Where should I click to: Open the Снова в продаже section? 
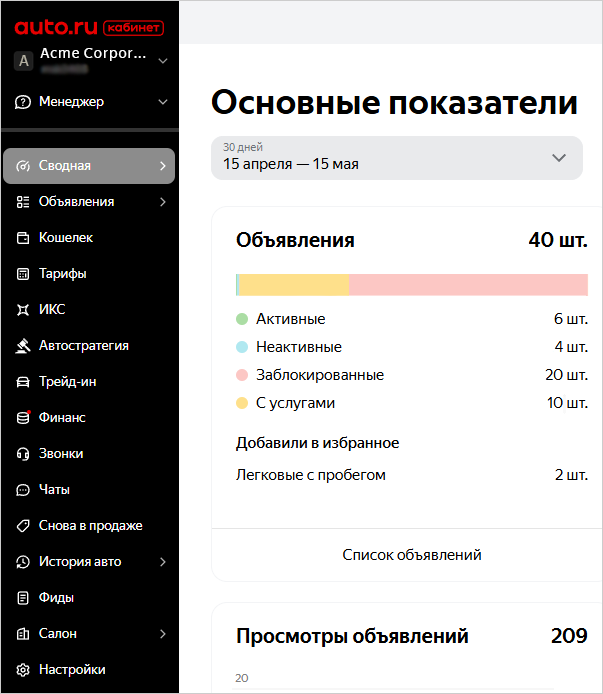[x=89, y=526]
